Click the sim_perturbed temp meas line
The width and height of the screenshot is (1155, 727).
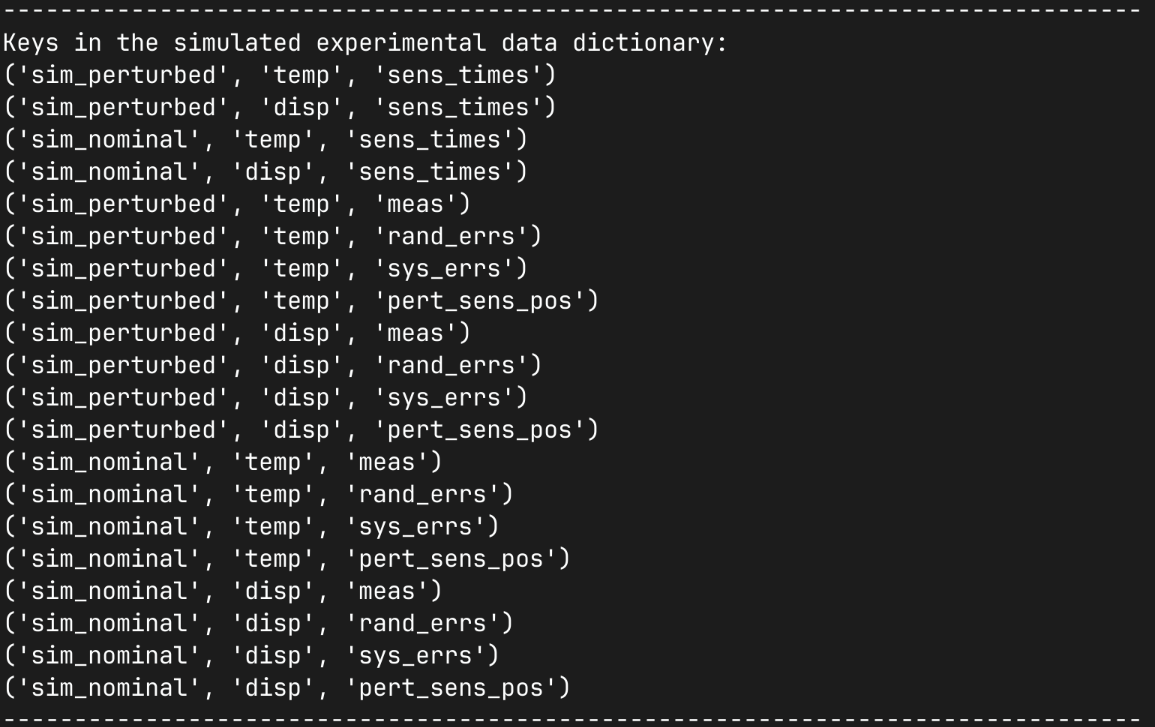pos(237,204)
